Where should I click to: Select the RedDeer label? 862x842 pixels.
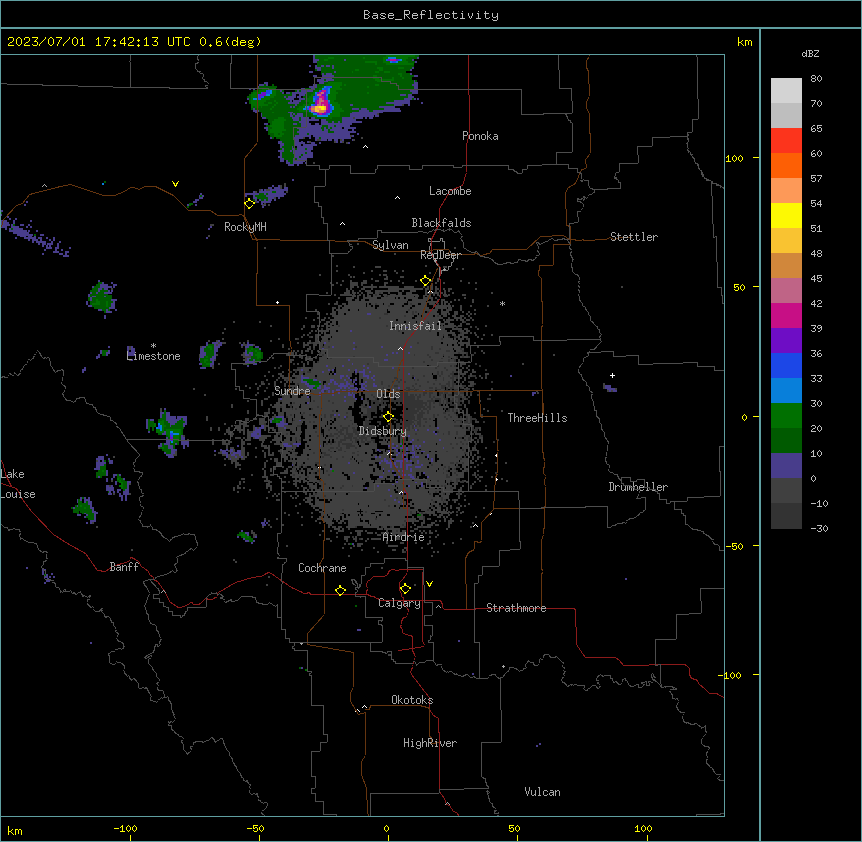(440, 255)
